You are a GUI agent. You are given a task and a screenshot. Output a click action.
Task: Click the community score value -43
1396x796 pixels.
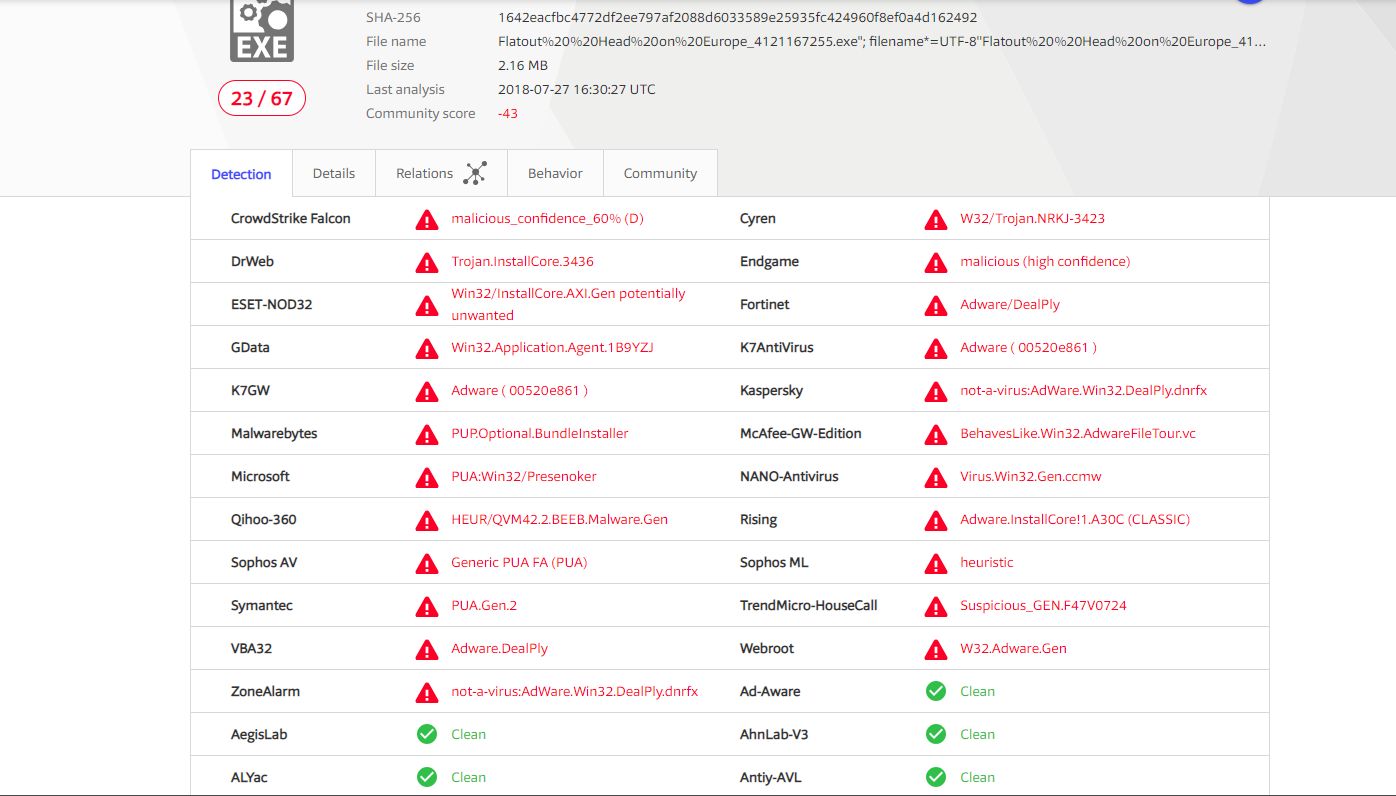pos(508,113)
